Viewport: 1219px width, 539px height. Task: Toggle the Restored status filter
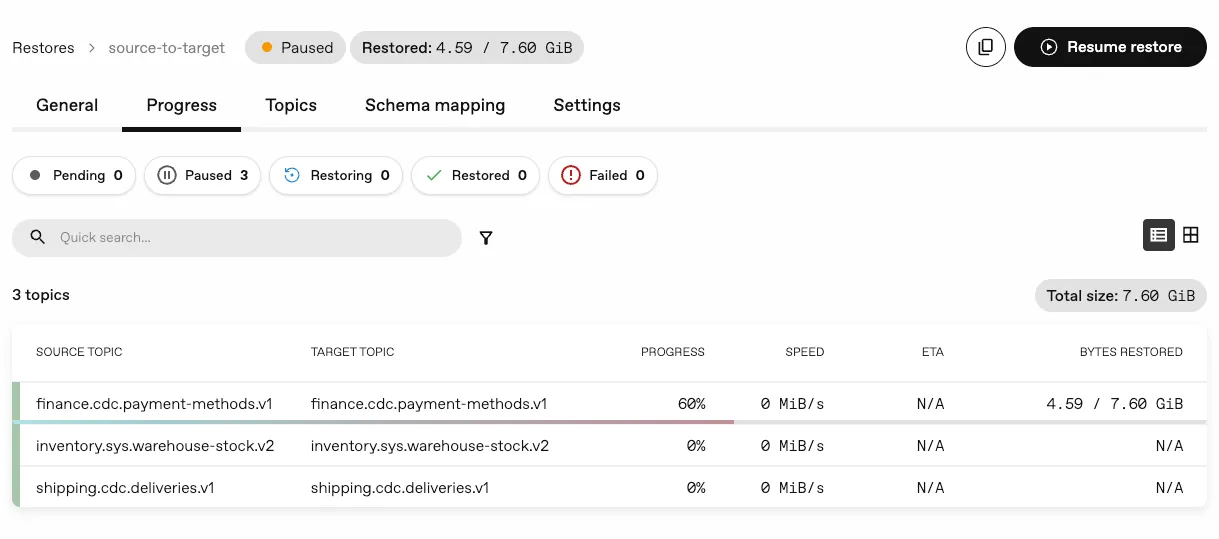(x=475, y=175)
